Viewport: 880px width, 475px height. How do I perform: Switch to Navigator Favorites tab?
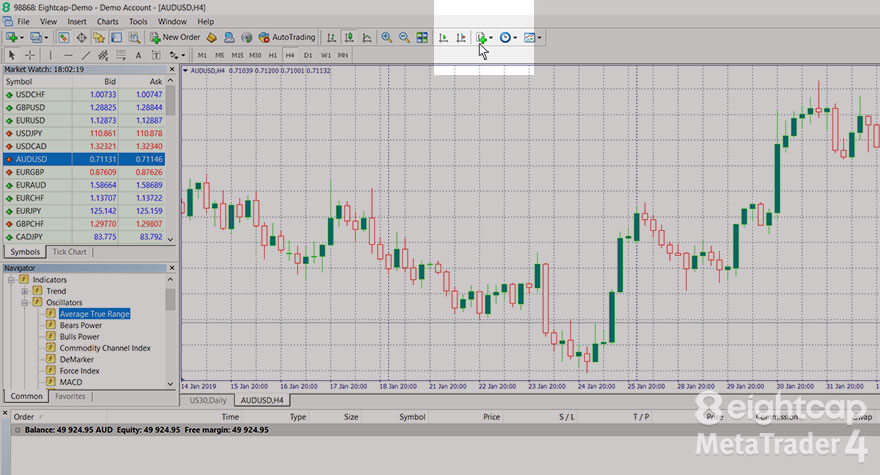pos(70,396)
